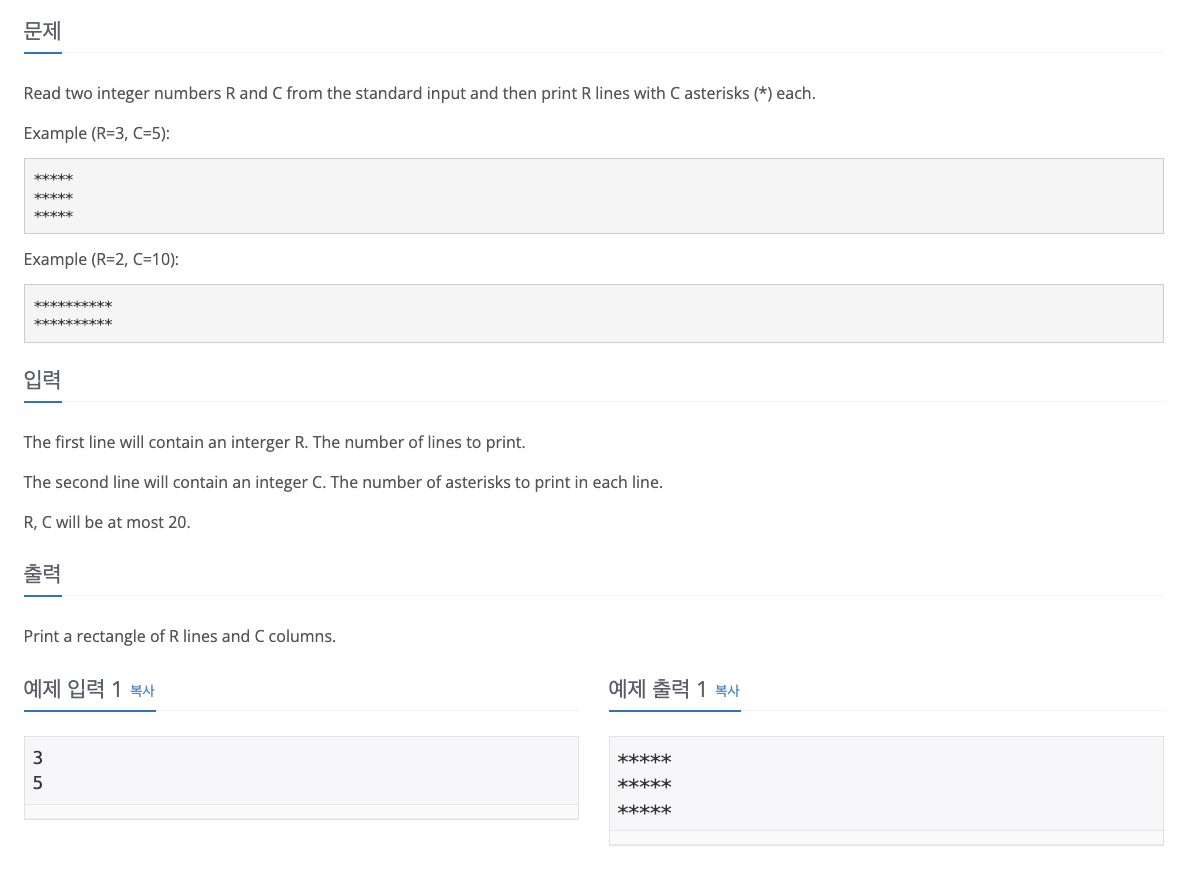Click the value 3 in sample input
Screen dimensions: 1196x870
tap(38, 758)
